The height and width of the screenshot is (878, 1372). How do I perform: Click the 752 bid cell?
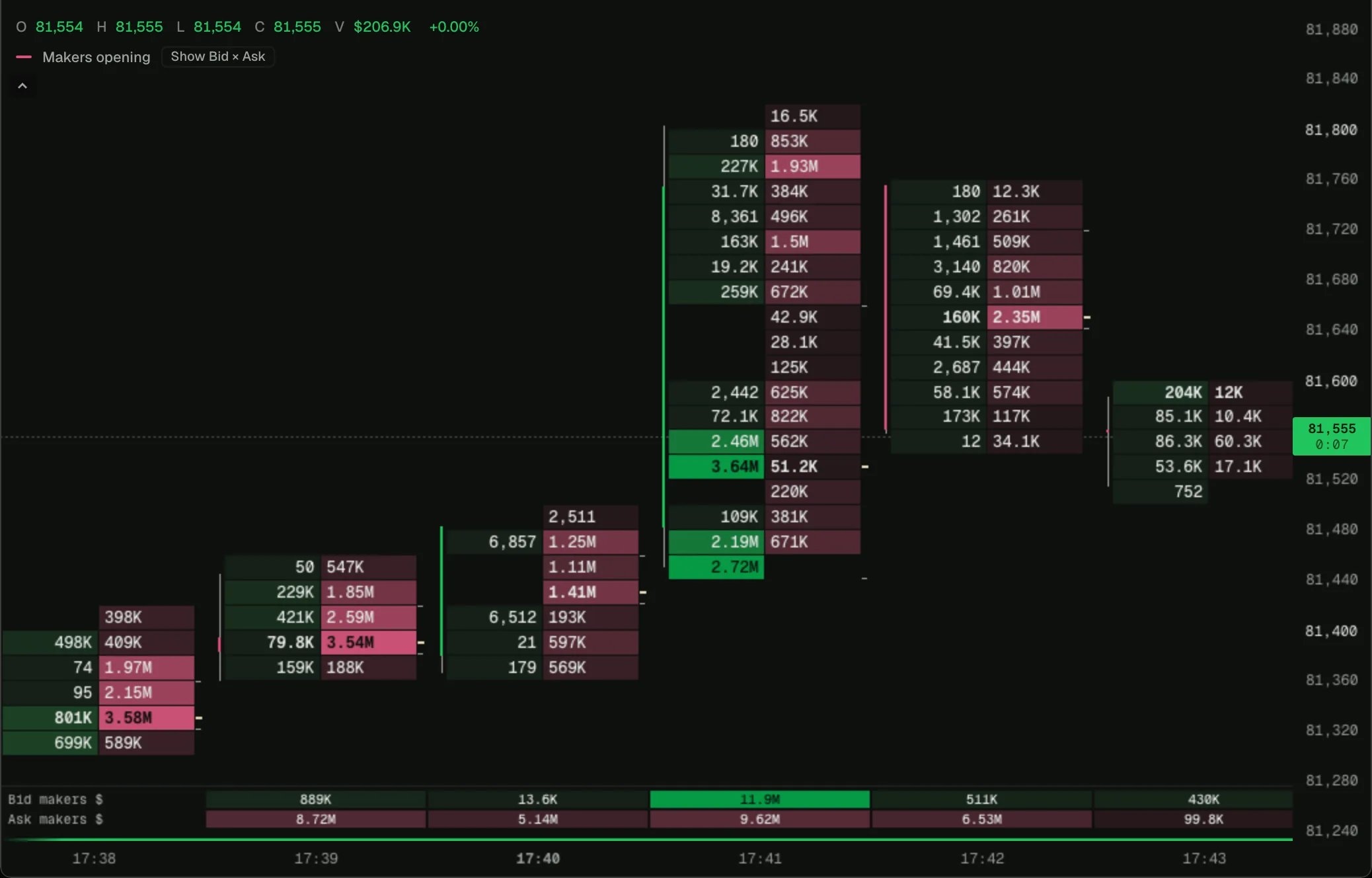click(x=1161, y=492)
